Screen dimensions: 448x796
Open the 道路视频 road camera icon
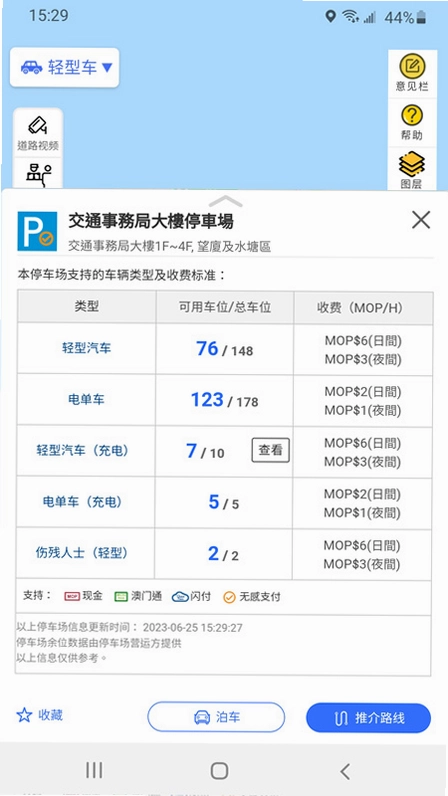pyautogui.click(x=38, y=133)
